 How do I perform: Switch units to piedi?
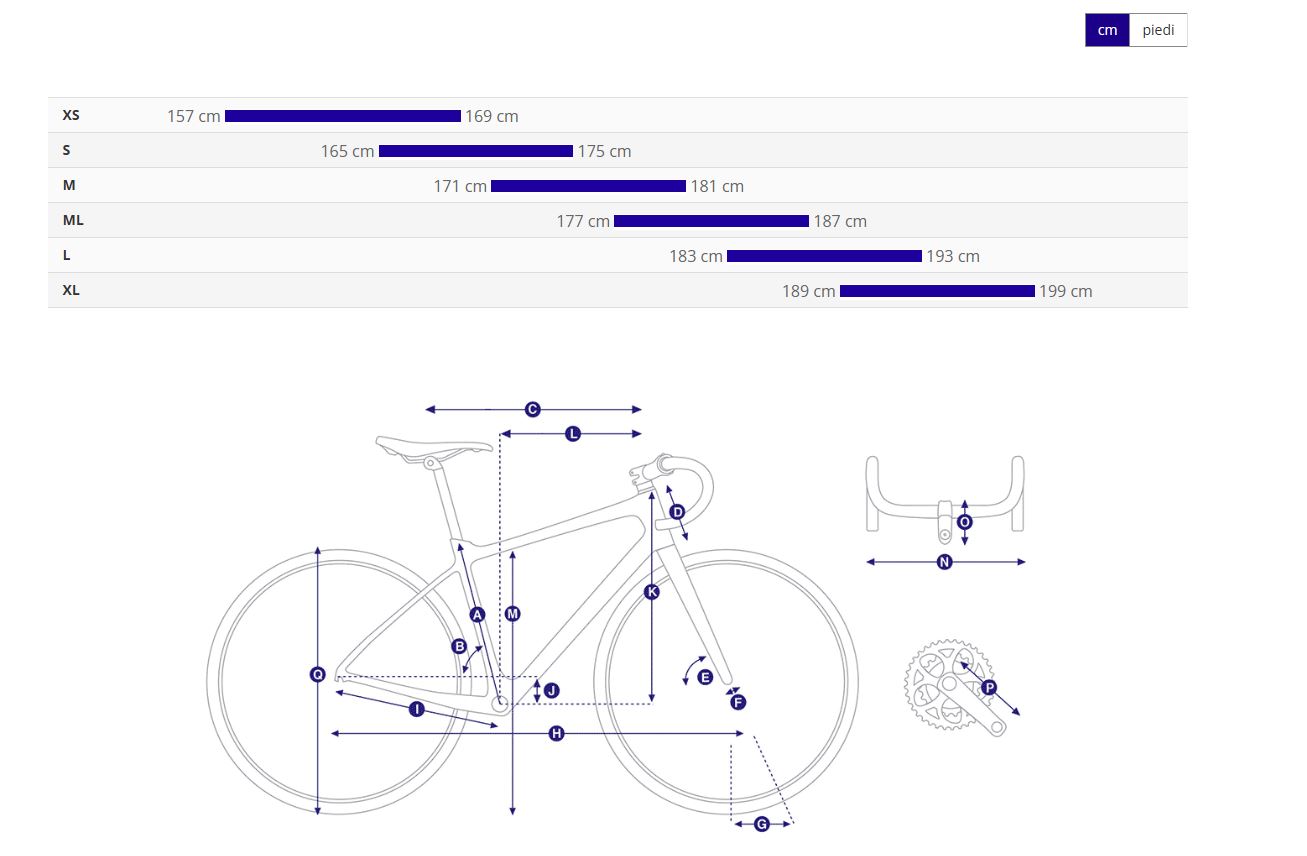click(1158, 30)
